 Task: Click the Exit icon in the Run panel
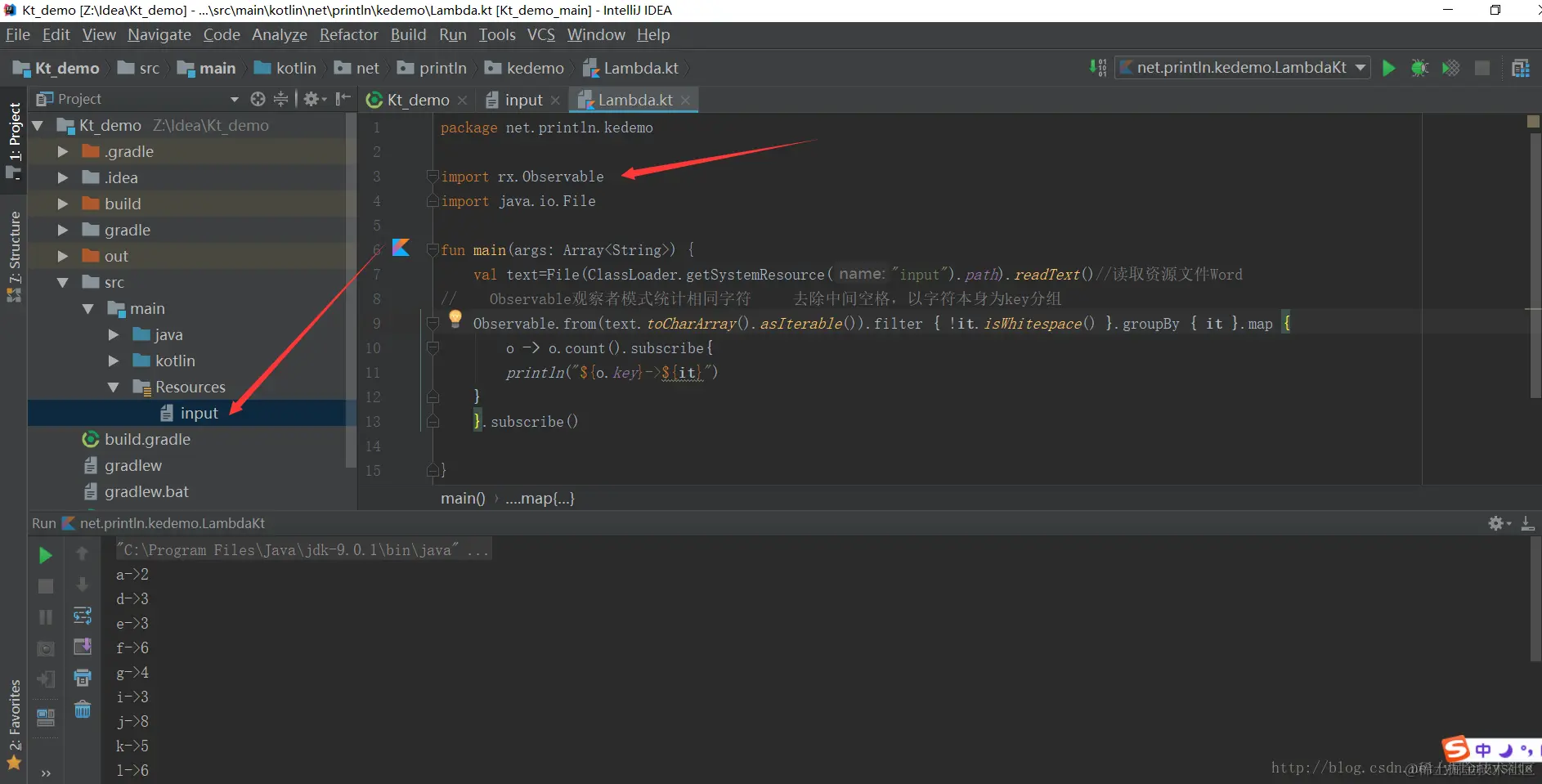[46, 679]
